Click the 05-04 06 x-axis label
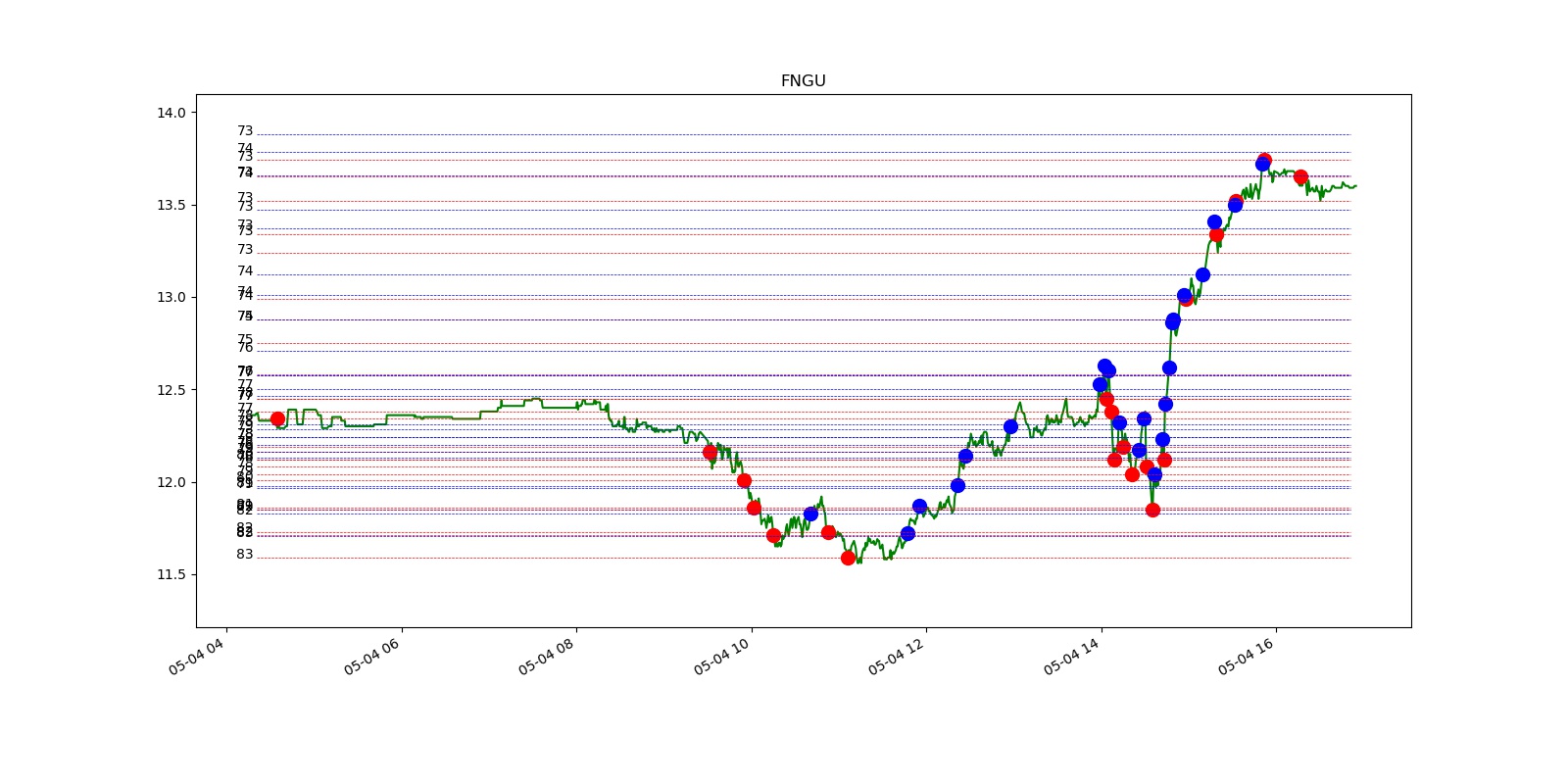The width and height of the screenshot is (1568, 784). point(373,656)
